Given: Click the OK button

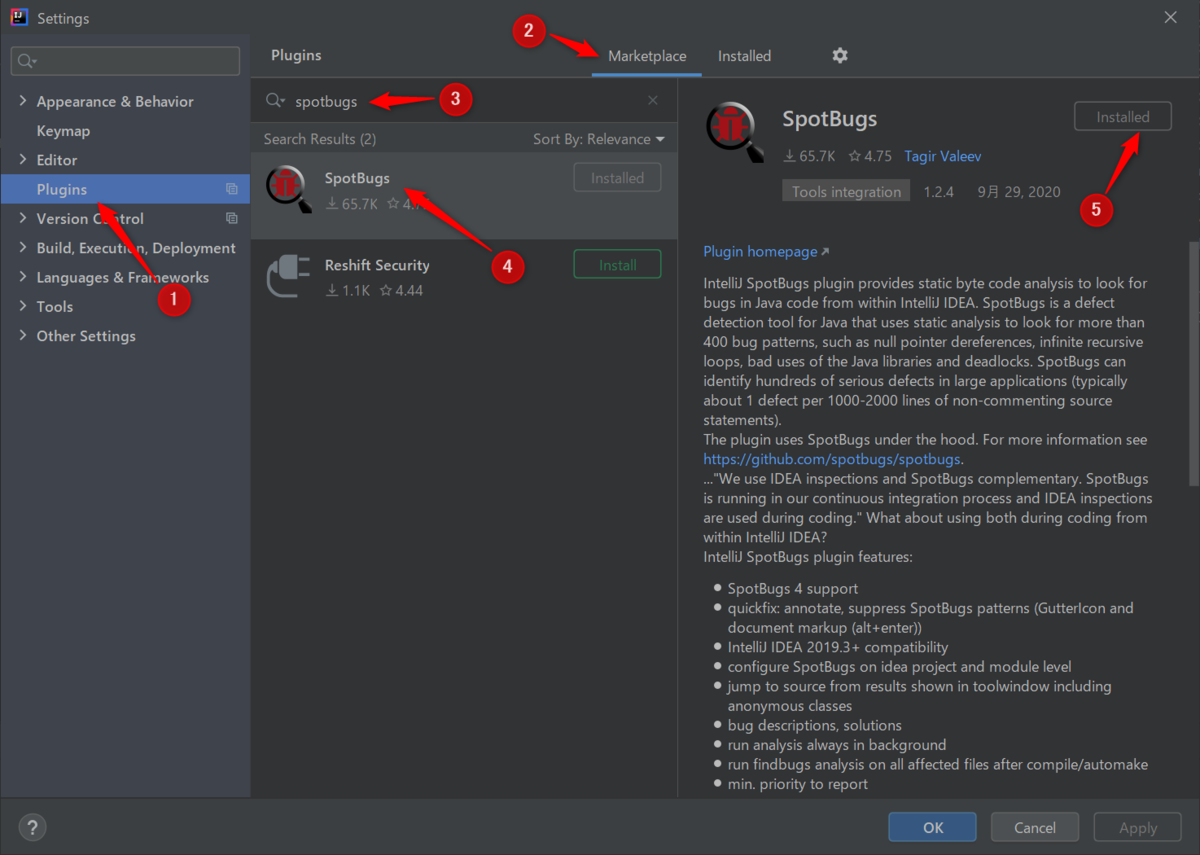Looking at the screenshot, I should pyautogui.click(x=932, y=827).
